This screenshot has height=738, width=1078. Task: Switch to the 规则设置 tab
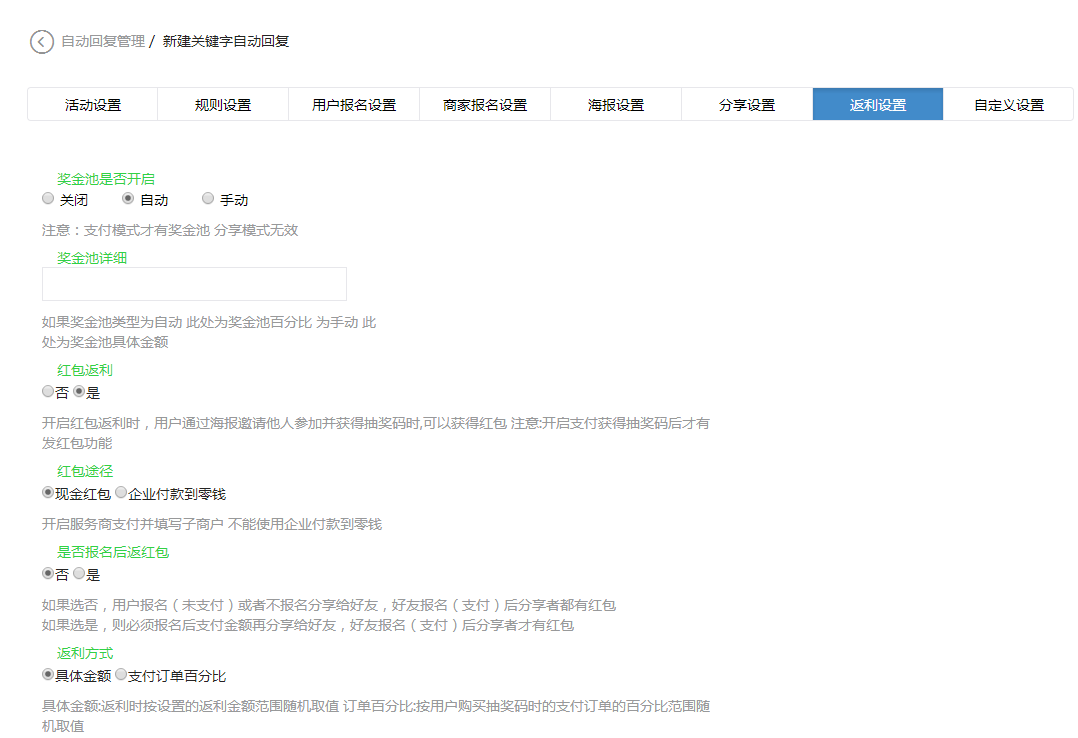tap(223, 104)
